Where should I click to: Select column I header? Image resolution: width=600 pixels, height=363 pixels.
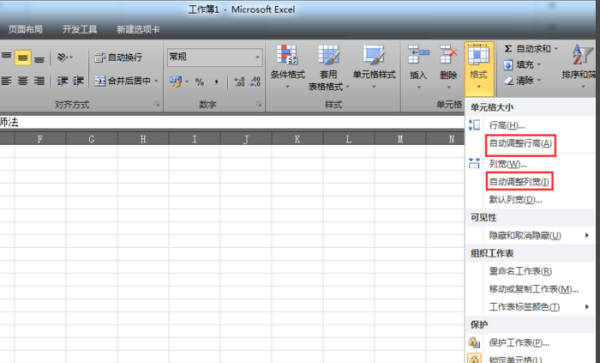(x=194, y=139)
